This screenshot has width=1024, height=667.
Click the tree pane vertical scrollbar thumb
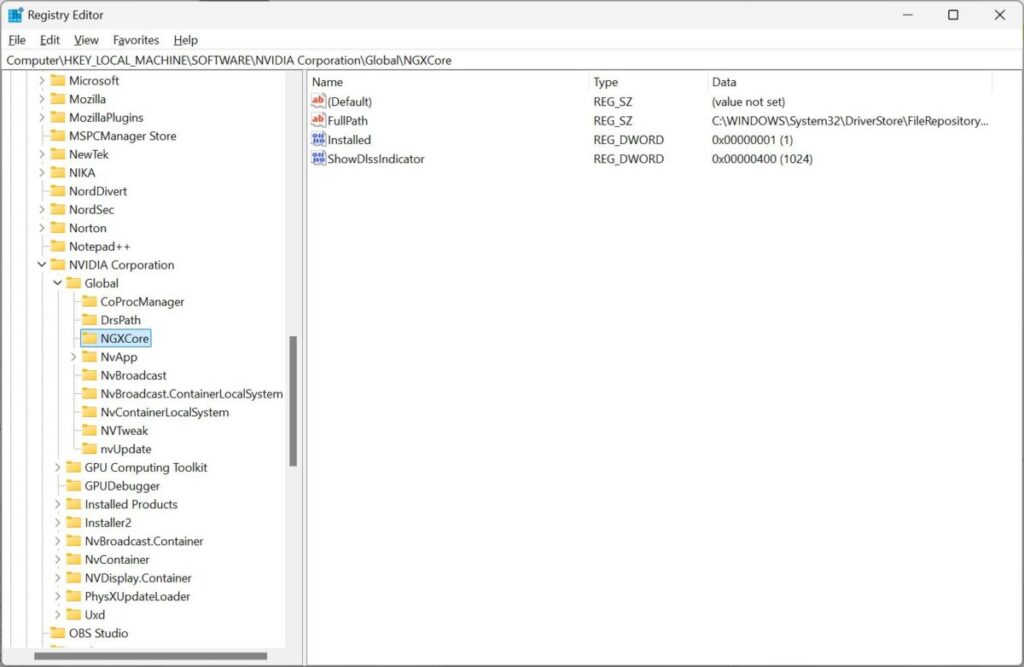point(293,401)
